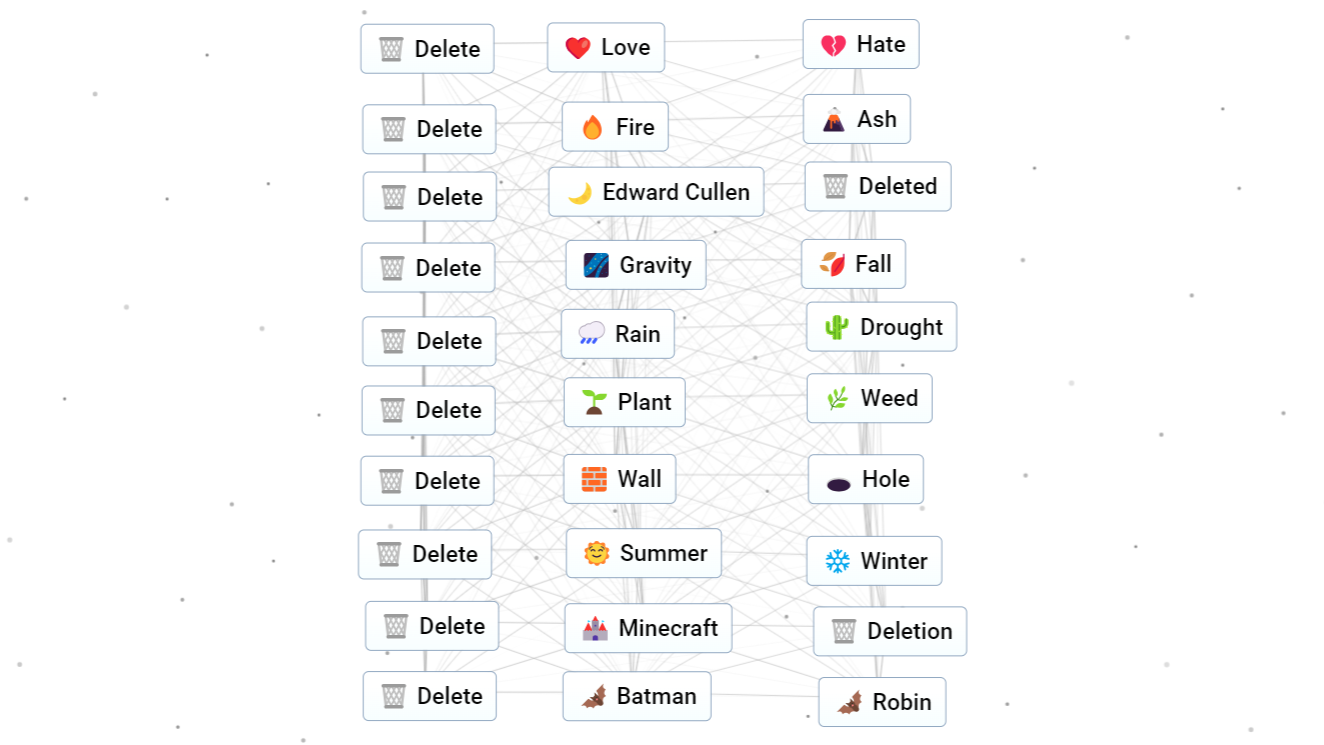The width and height of the screenshot is (1324, 745).
Task: Select the Robin element tile
Action: [882, 702]
